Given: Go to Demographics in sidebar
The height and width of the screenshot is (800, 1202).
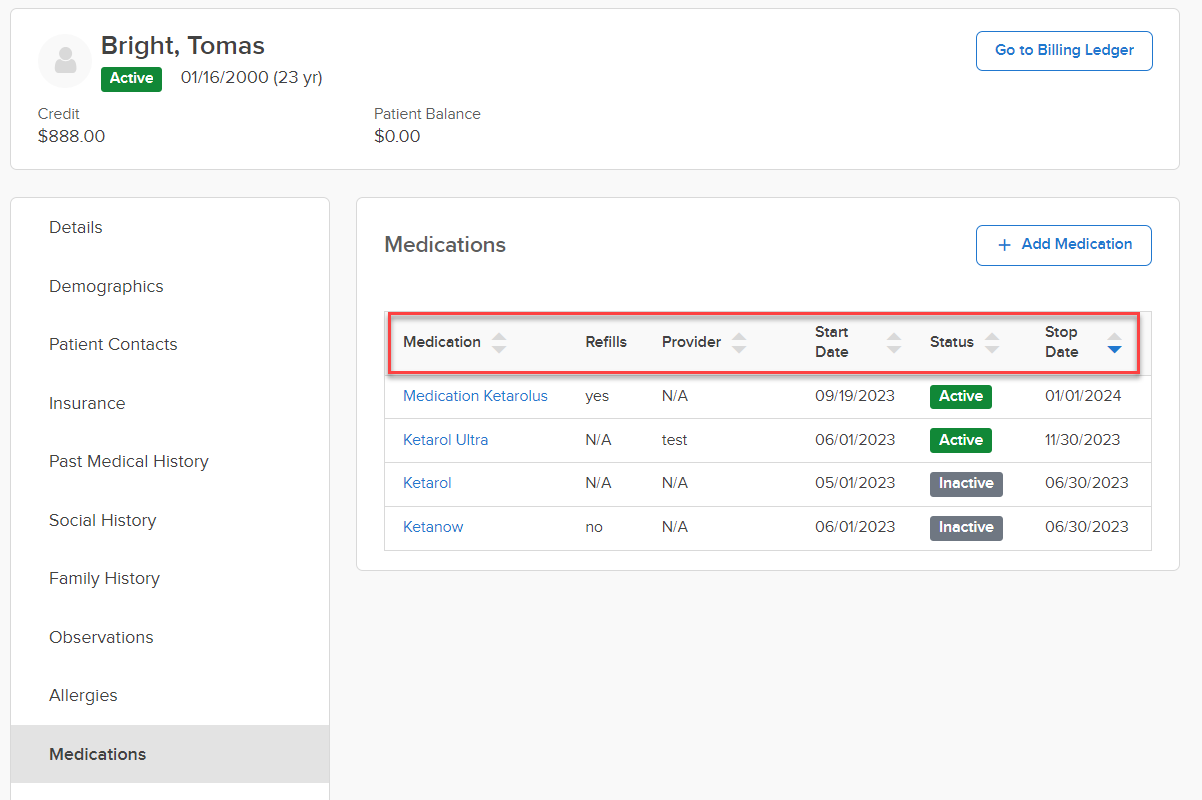Looking at the screenshot, I should tap(106, 286).
